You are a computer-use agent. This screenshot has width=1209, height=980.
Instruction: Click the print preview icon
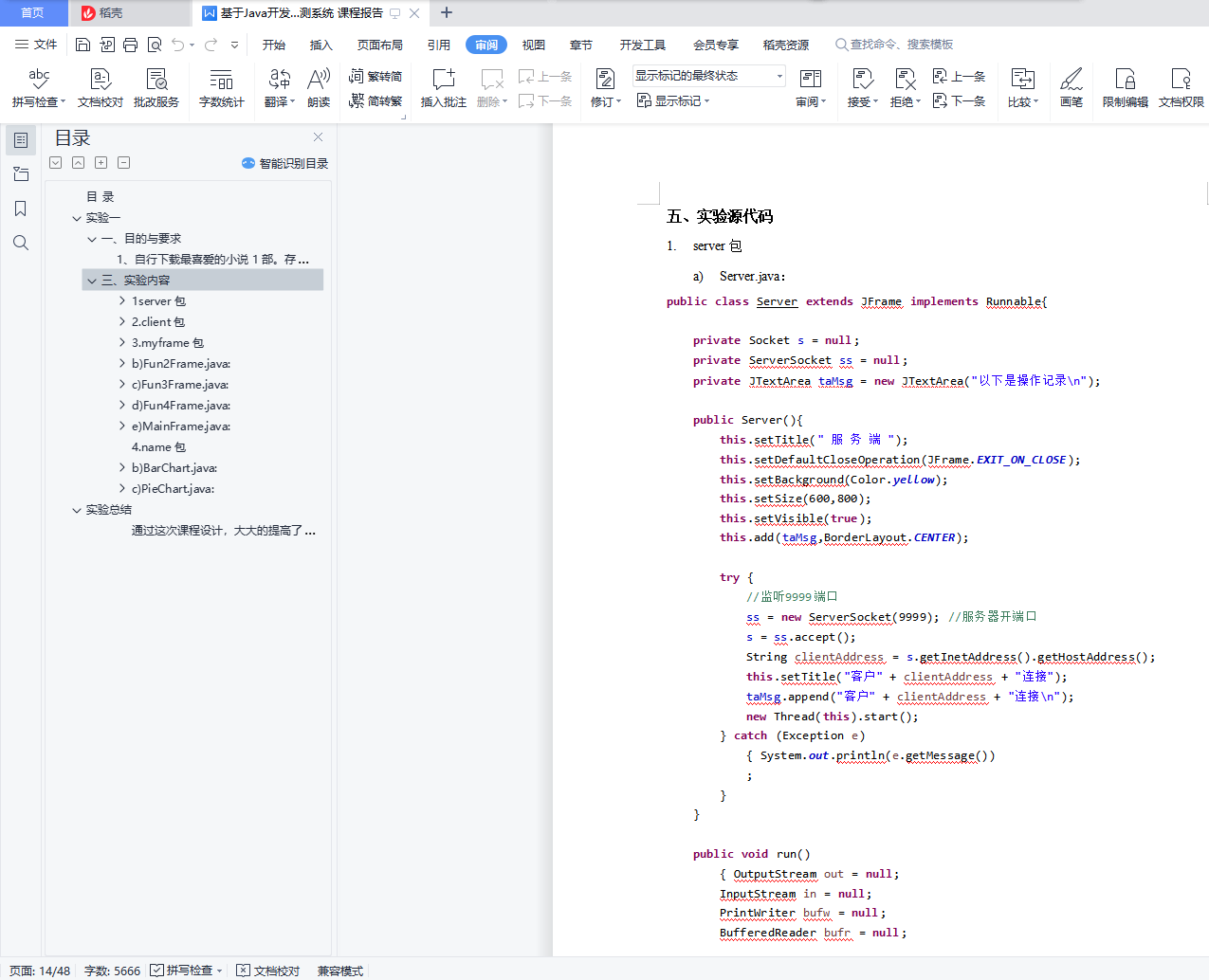(x=155, y=45)
